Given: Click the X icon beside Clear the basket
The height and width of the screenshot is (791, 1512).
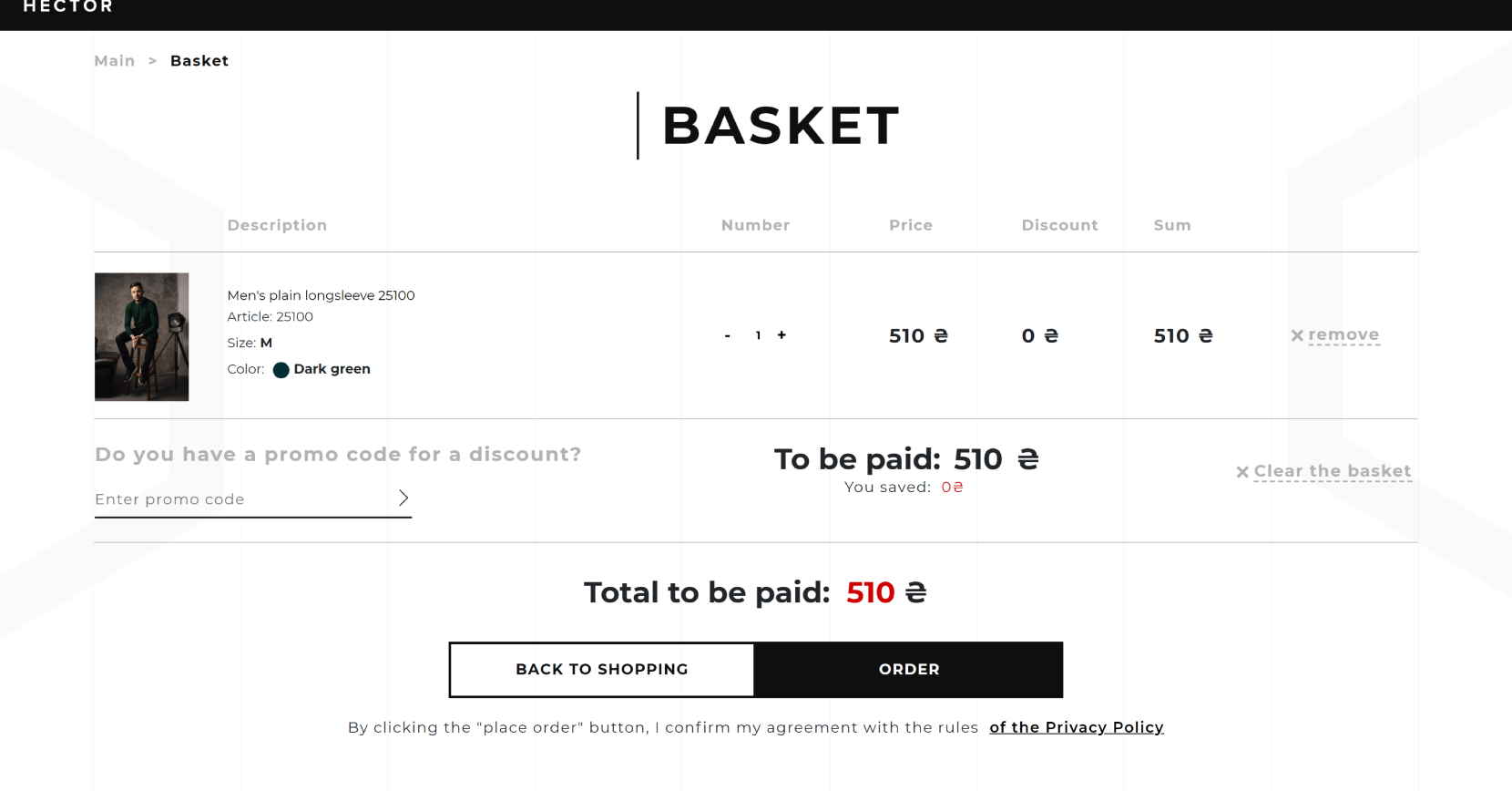Looking at the screenshot, I should pos(1242,472).
